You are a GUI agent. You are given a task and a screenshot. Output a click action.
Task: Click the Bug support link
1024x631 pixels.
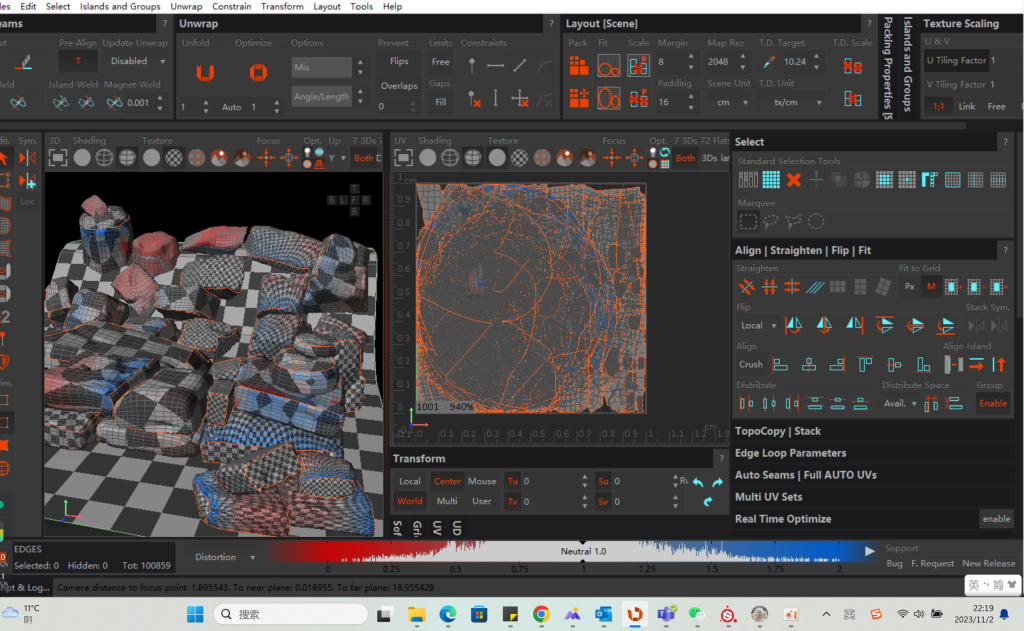[894, 563]
